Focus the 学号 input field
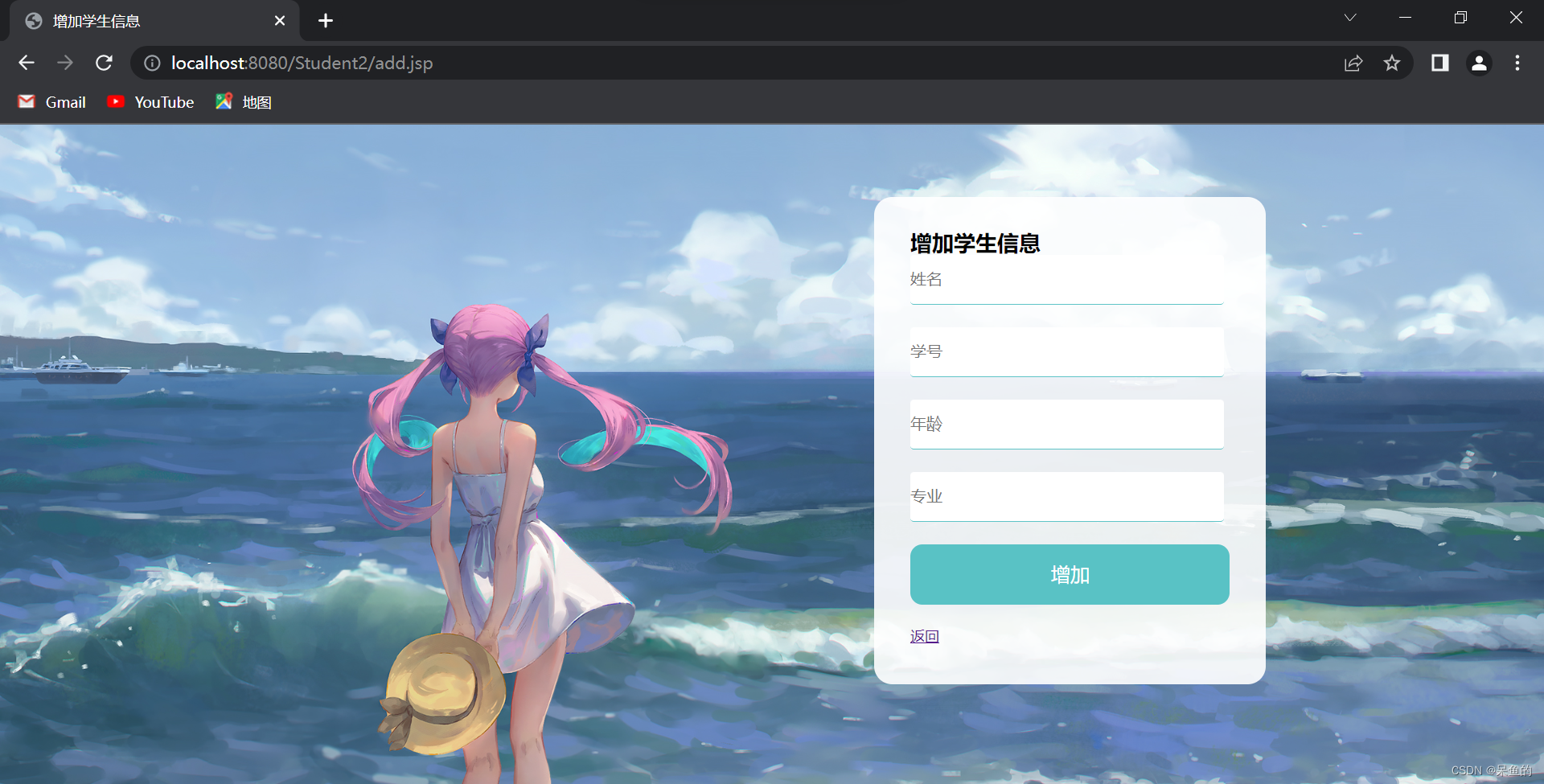 [1066, 352]
